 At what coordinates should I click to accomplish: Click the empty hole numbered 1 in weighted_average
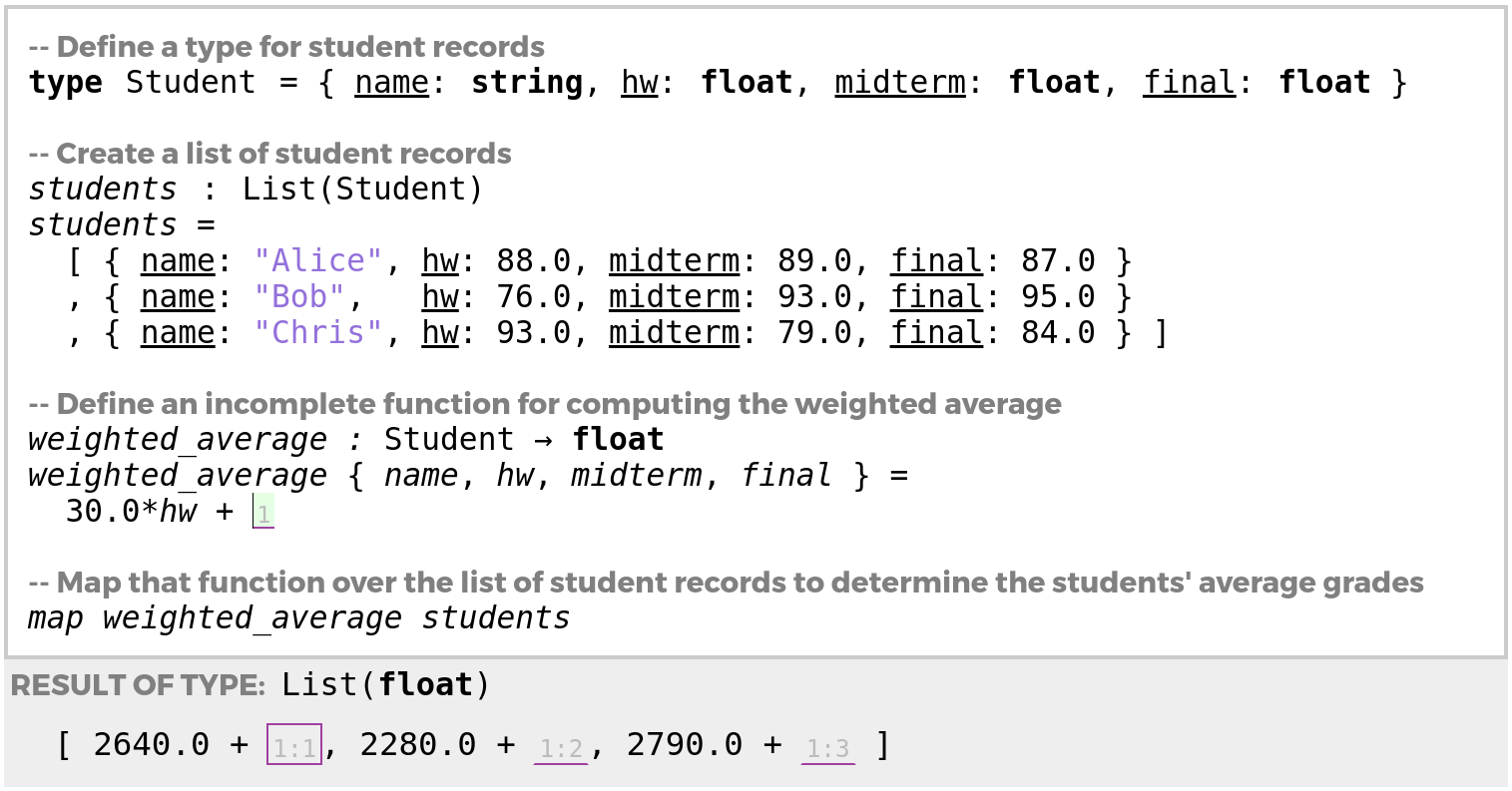(263, 512)
